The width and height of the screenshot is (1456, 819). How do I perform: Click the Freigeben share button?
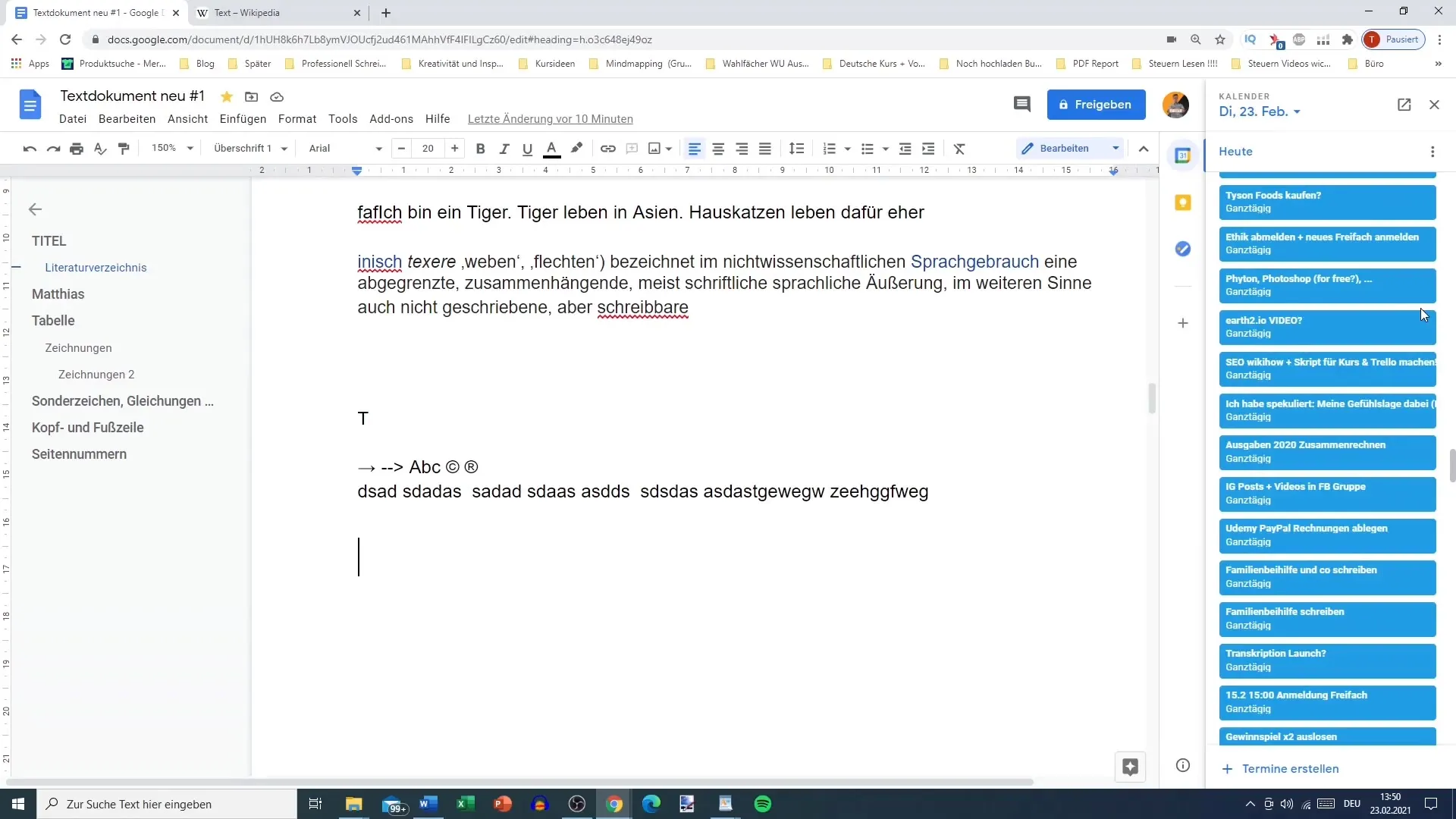tap(1096, 105)
